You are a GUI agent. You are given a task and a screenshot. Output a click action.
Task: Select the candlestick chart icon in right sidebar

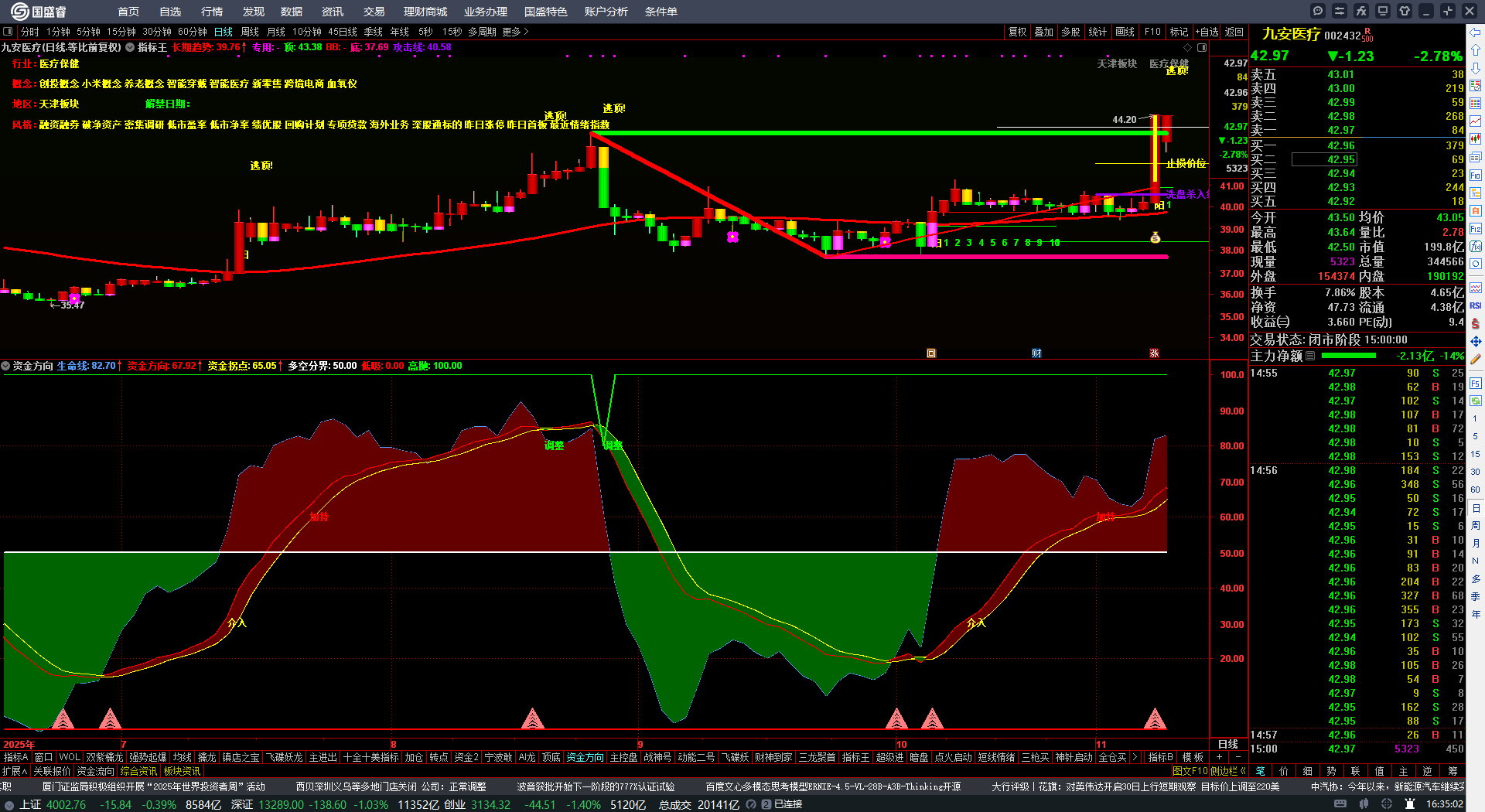[x=1476, y=139]
